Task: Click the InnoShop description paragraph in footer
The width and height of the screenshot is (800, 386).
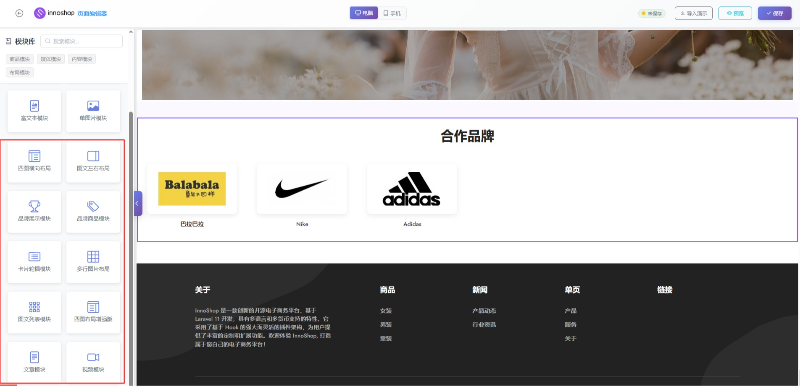Action: [263, 327]
